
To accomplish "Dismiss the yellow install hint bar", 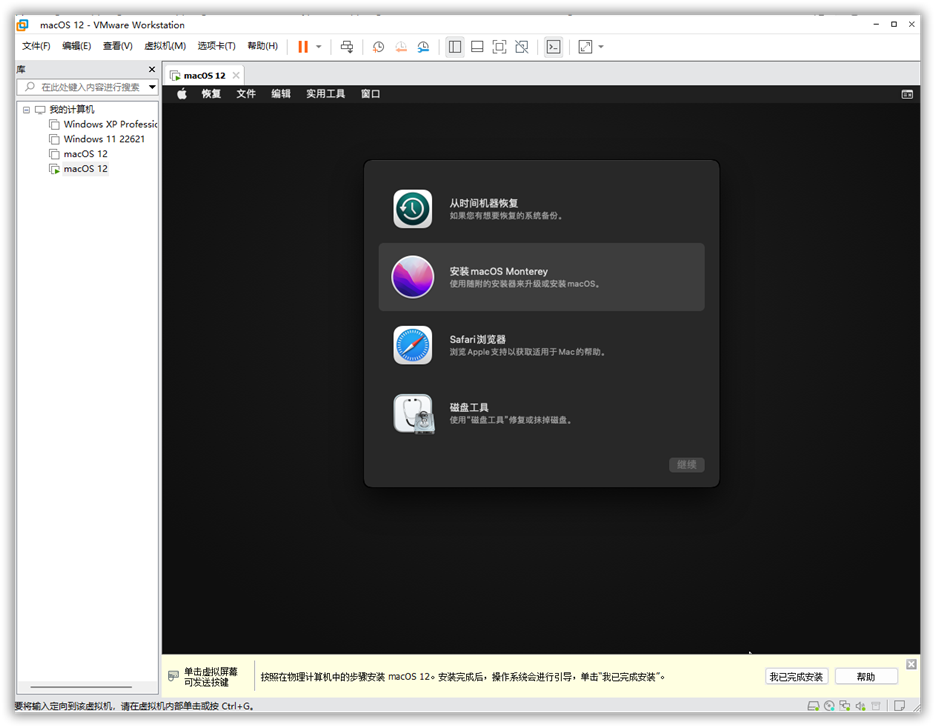I will [x=911, y=664].
